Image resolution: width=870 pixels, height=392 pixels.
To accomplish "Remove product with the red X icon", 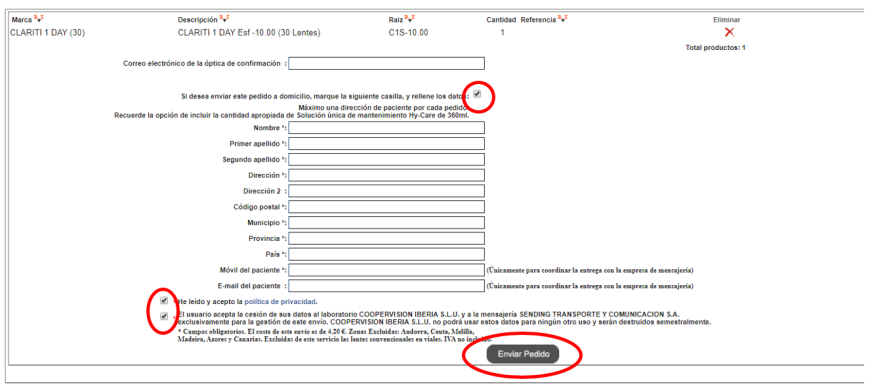I will coord(729,32).
